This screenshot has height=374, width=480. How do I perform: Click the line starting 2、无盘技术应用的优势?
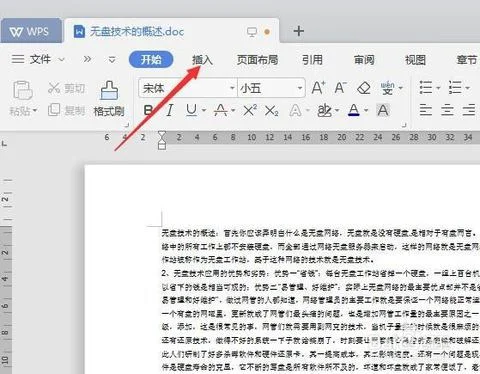321,273
